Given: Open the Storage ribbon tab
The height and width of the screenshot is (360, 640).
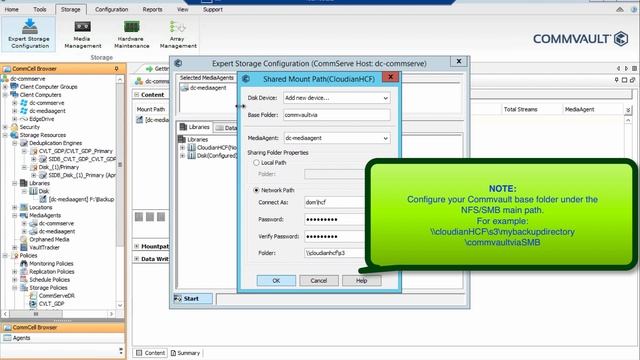Looking at the screenshot, I should (x=71, y=9).
